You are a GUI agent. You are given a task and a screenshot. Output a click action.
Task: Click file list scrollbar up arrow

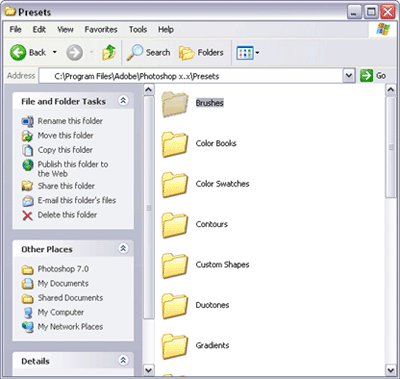pyautogui.click(x=390, y=90)
